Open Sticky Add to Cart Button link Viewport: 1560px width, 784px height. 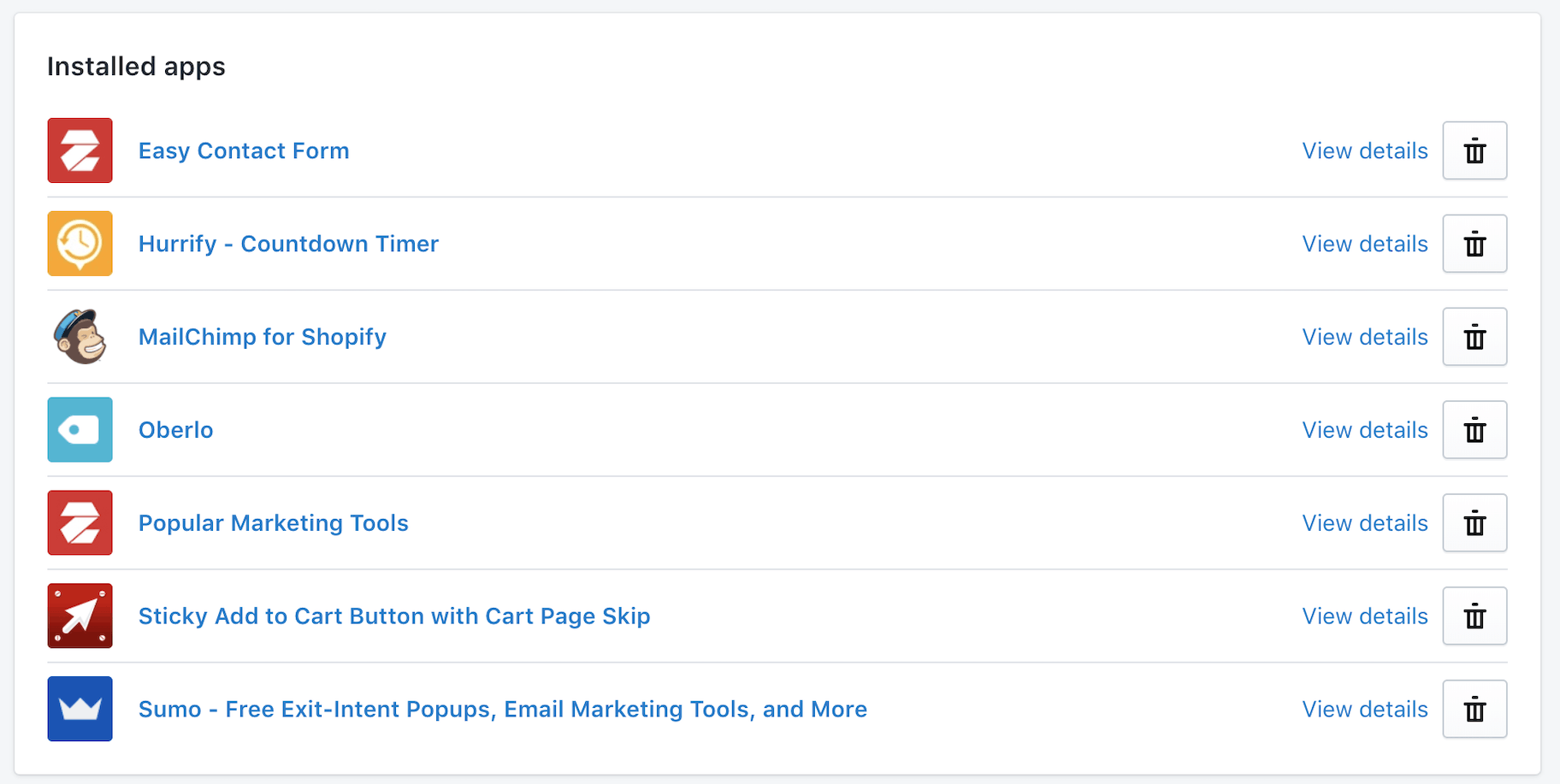click(x=394, y=616)
